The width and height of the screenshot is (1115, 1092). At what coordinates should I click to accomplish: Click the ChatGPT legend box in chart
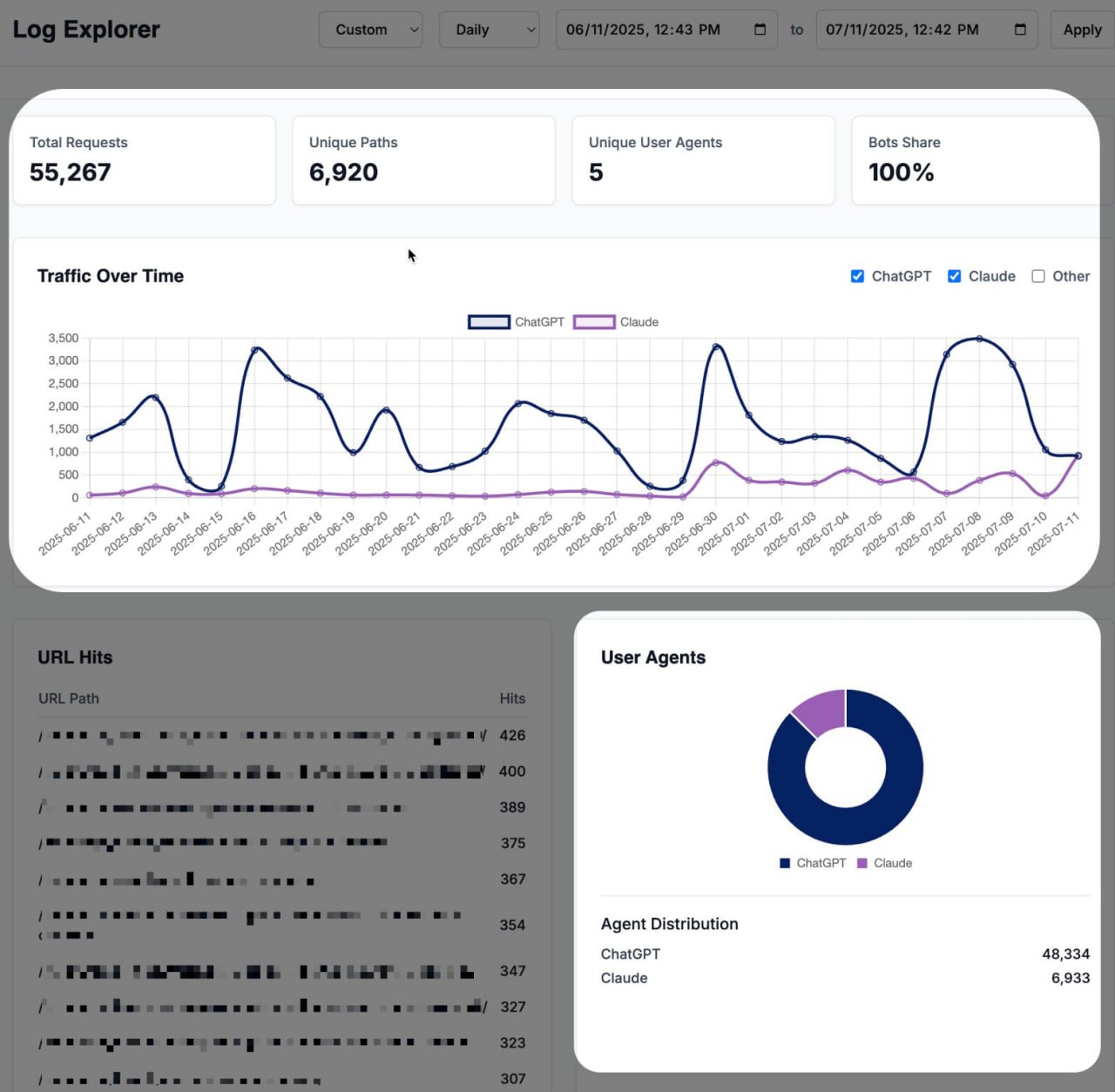pos(489,322)
